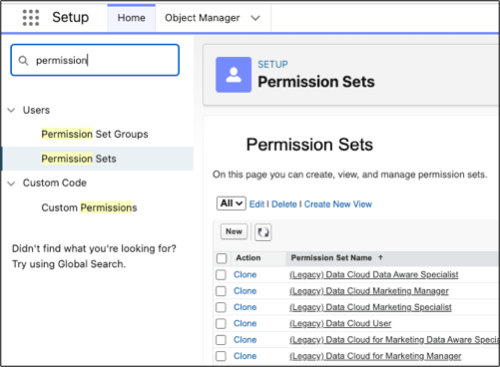This screenshot has width=500, height=367.
Task: Check the box for Data Cloud for Marketing Data Aware row
Action: 221,340
